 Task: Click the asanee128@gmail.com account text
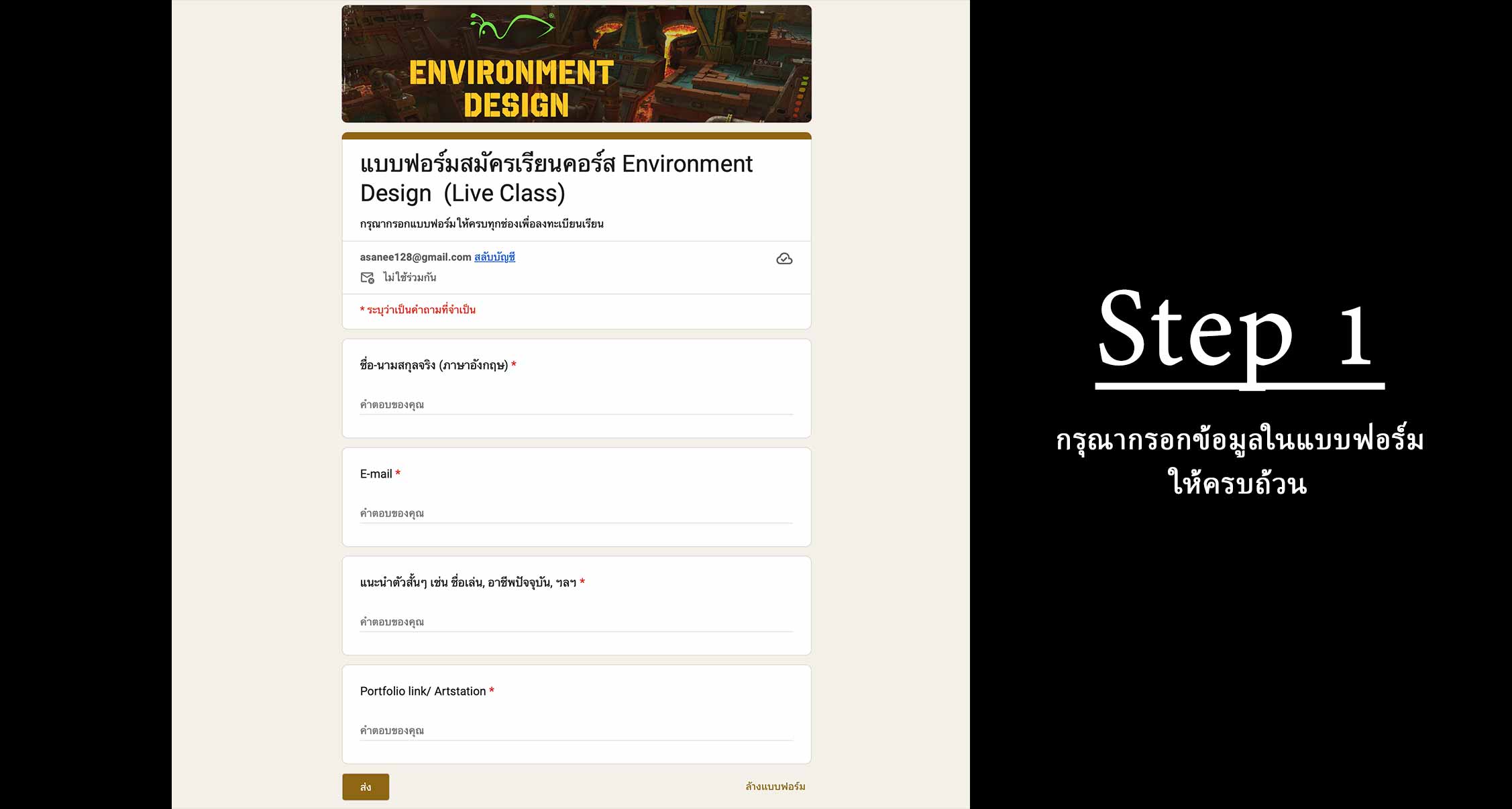click(x=415, y=257)
